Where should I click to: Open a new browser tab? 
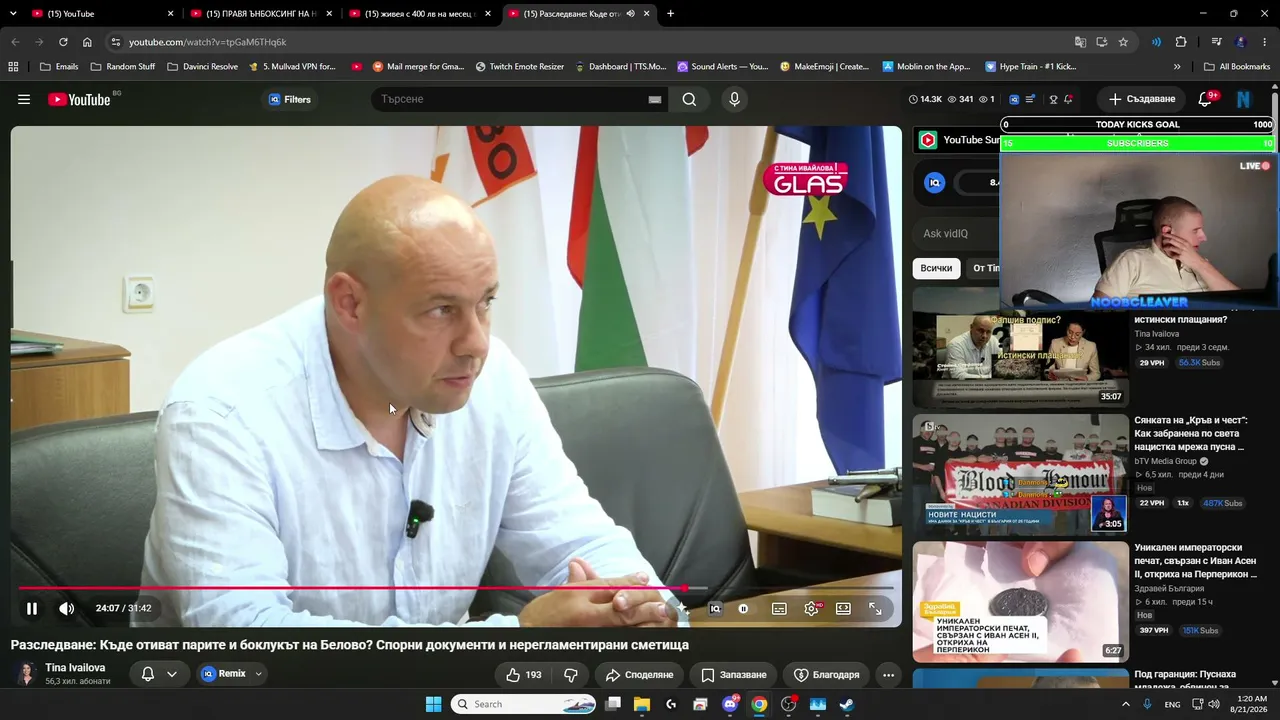670,14
